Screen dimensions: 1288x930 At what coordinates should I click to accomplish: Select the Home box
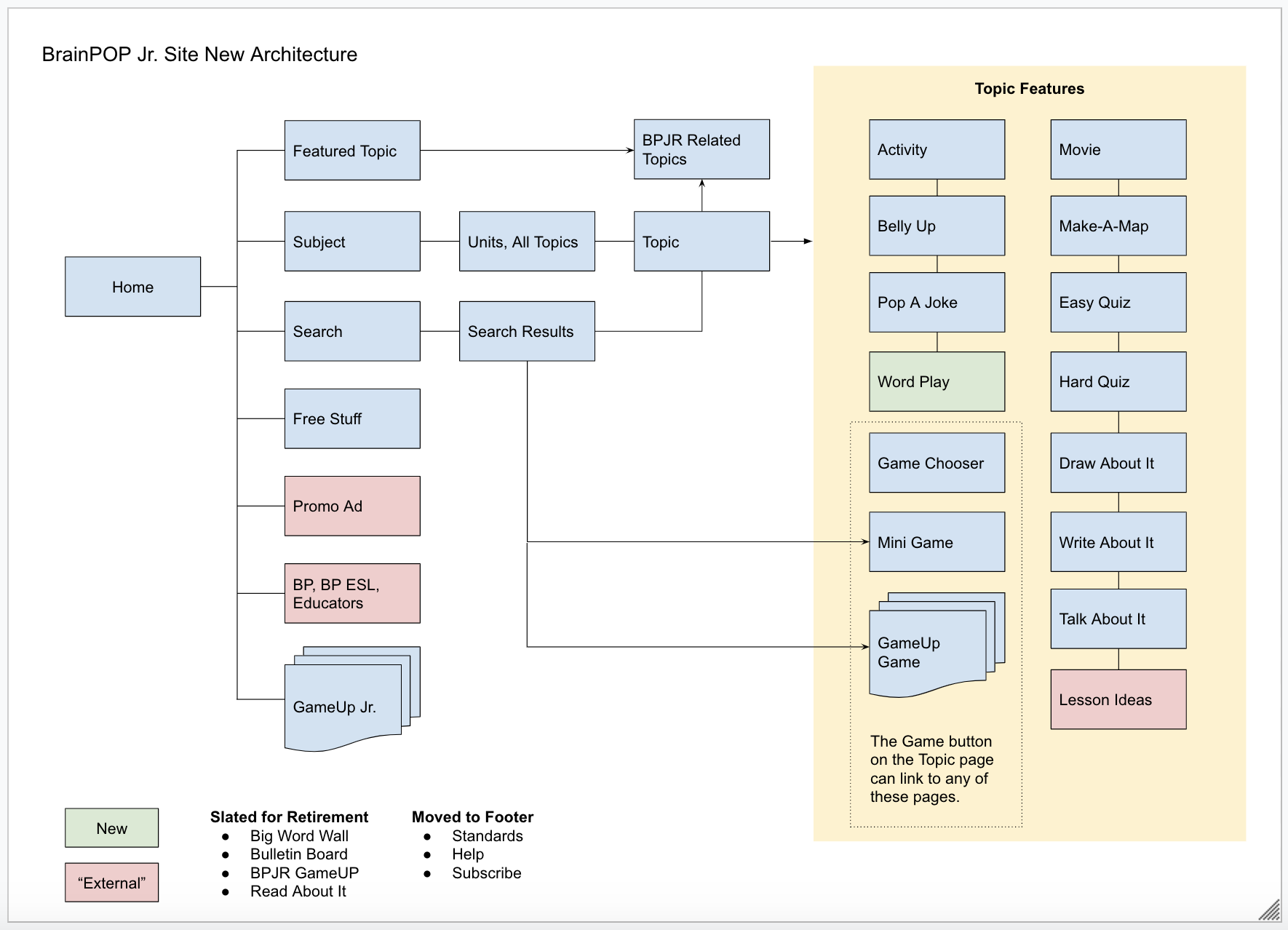(132, 287)
